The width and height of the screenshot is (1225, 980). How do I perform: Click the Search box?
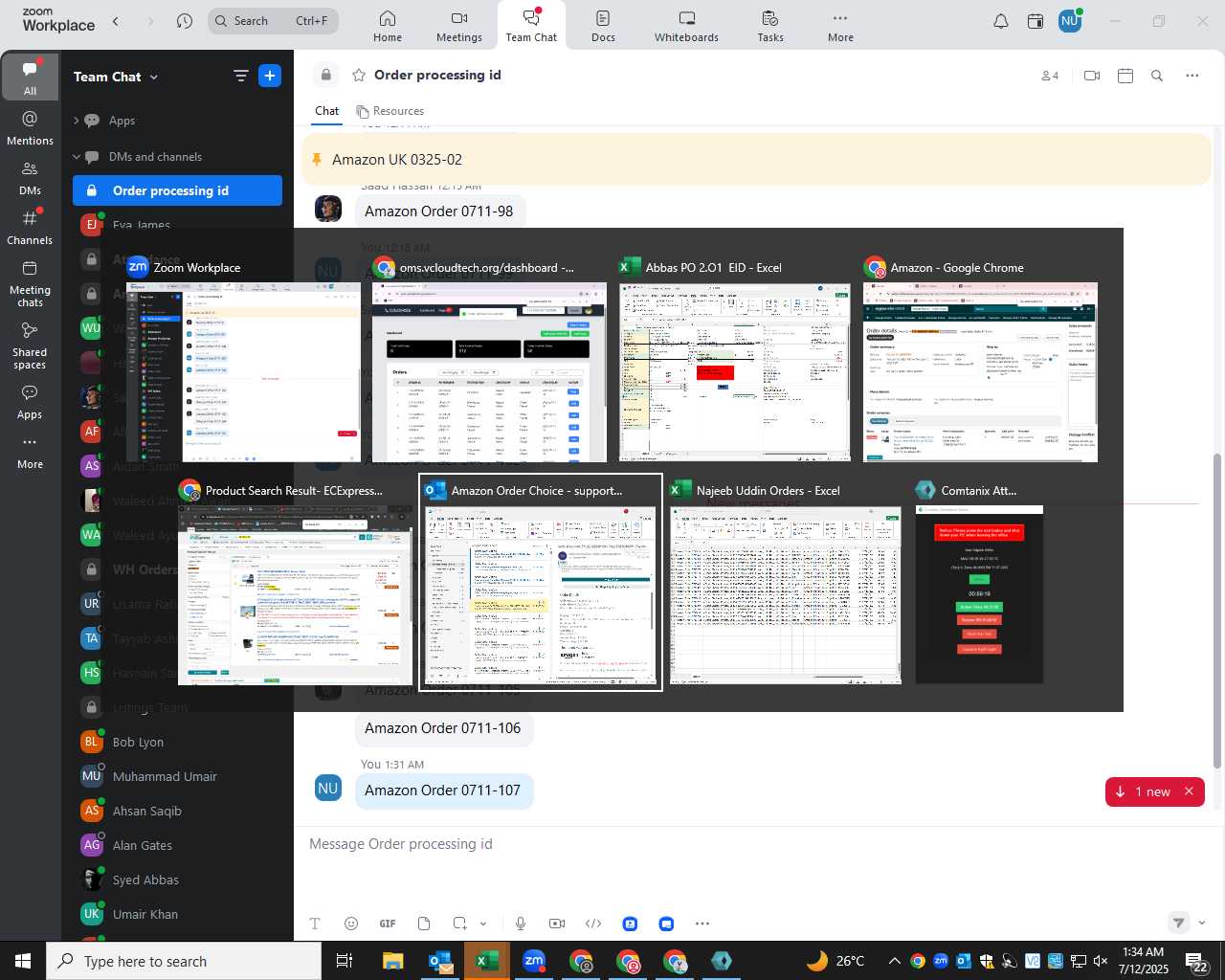[273, 21]
